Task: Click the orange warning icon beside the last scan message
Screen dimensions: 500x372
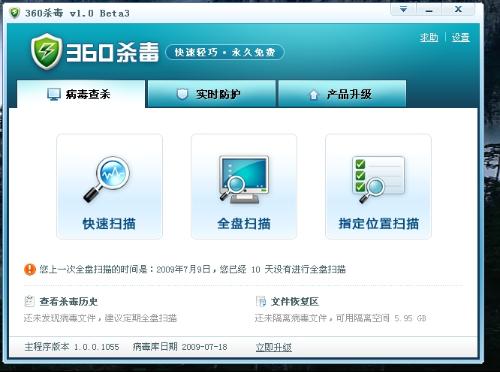Action: [x=30, y=269]
